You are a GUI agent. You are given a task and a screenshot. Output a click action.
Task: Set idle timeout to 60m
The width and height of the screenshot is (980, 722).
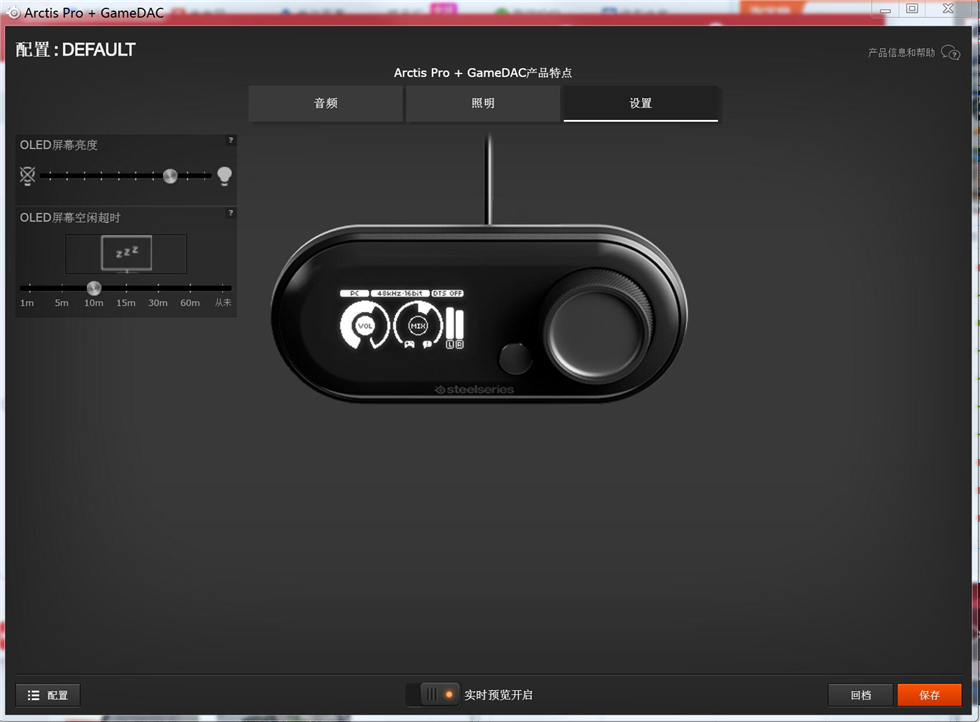(190, 303)
